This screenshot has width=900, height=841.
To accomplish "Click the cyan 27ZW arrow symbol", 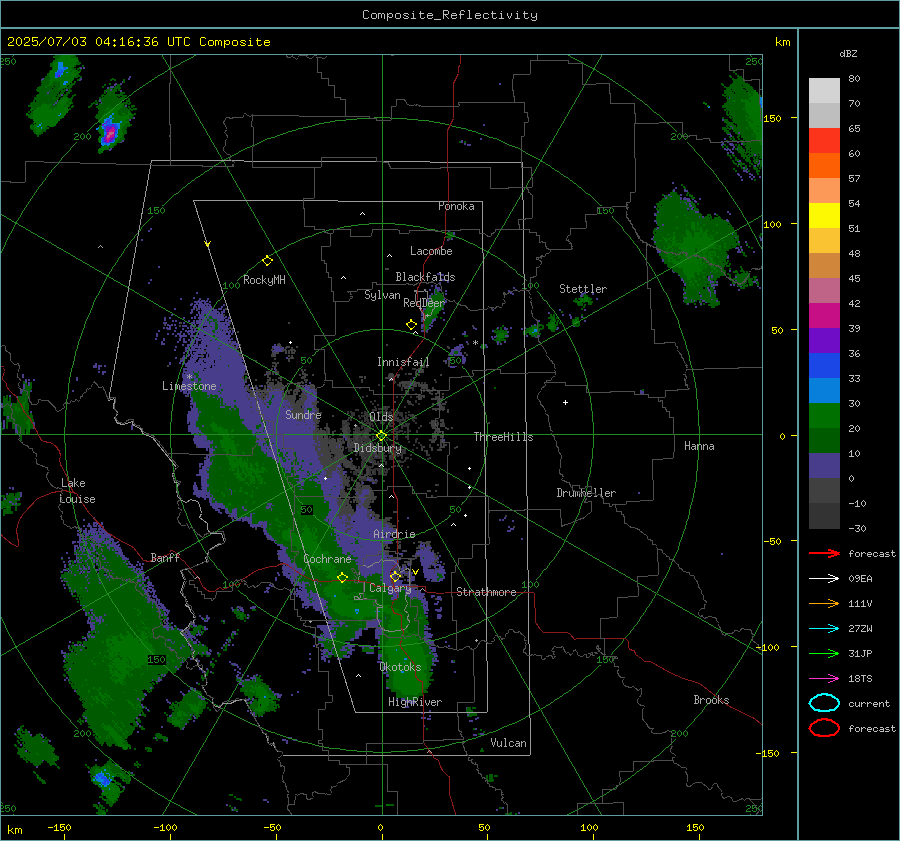I will 824,629.
